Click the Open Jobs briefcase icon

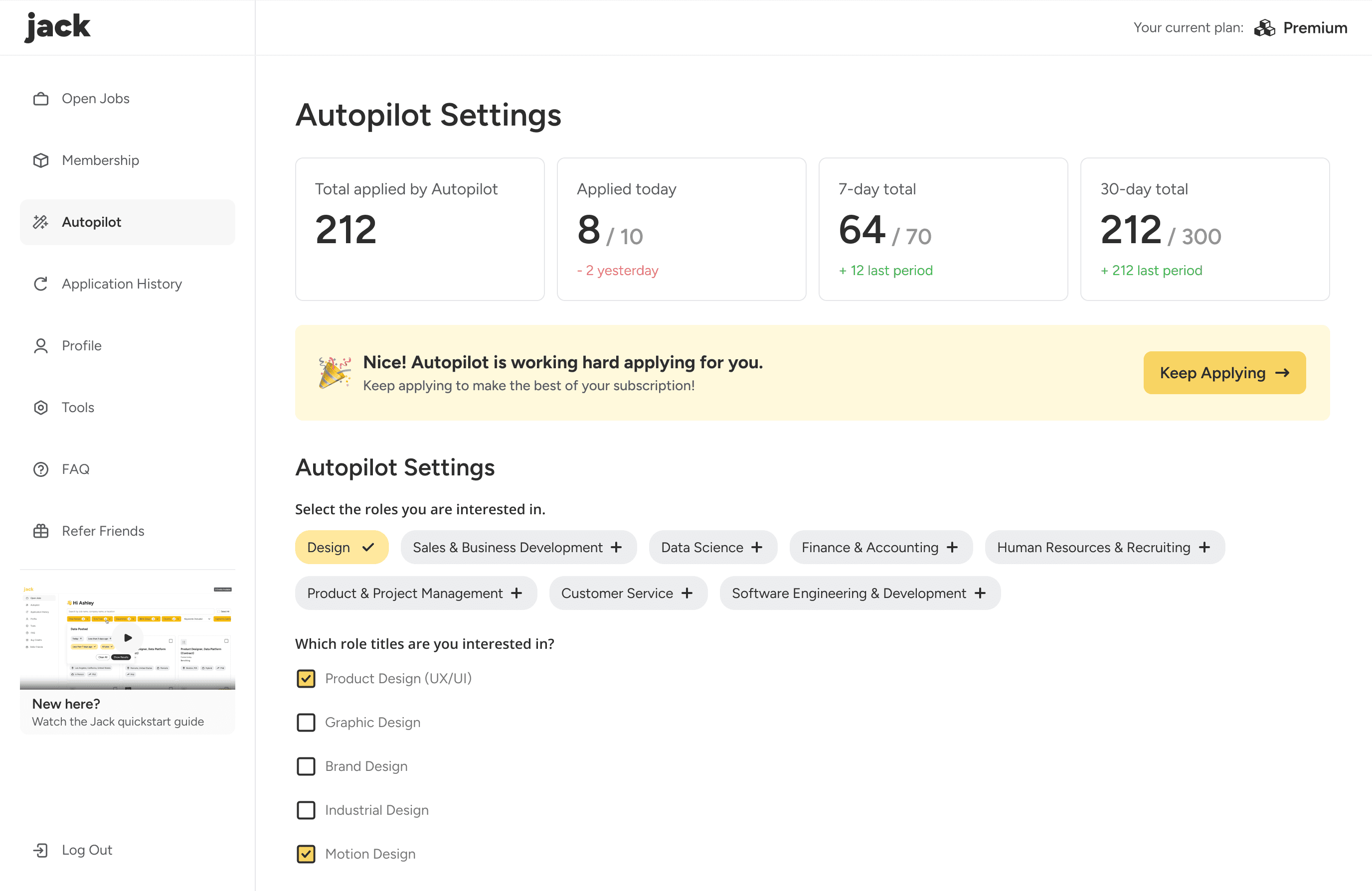(x=40, y=99)
